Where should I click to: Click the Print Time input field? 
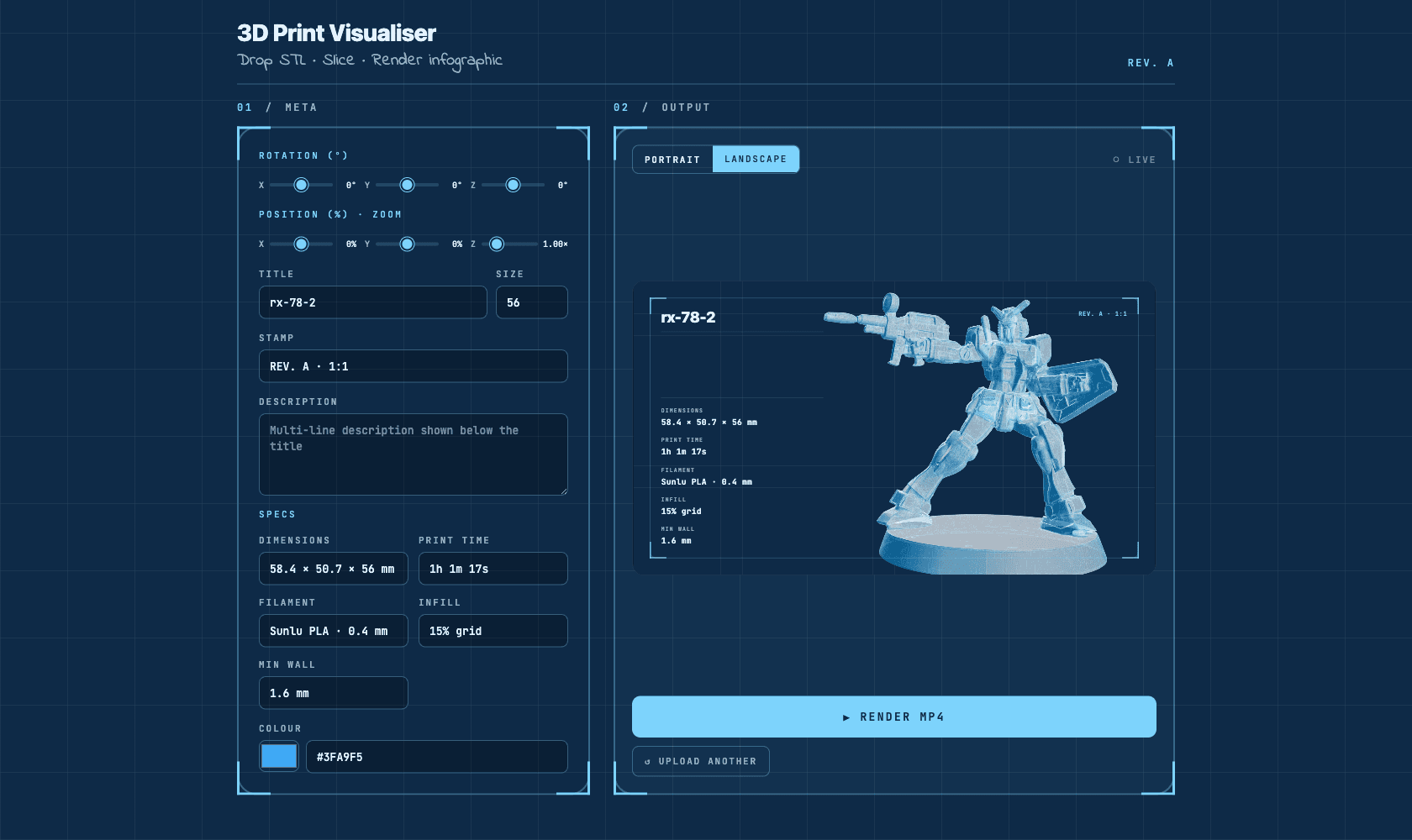(x=493, y=569)
